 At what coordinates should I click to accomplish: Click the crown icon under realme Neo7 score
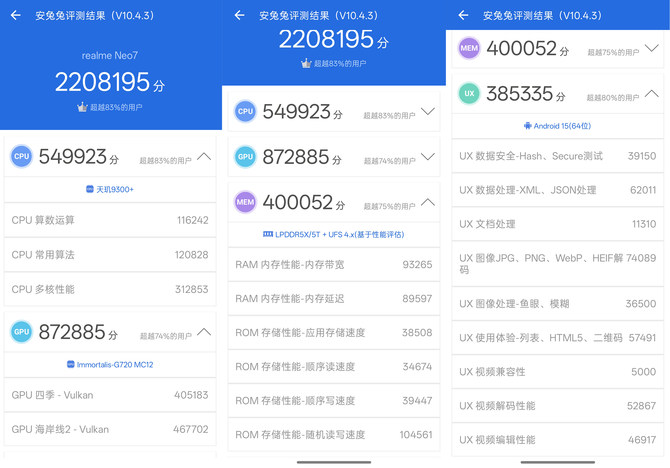82,107
